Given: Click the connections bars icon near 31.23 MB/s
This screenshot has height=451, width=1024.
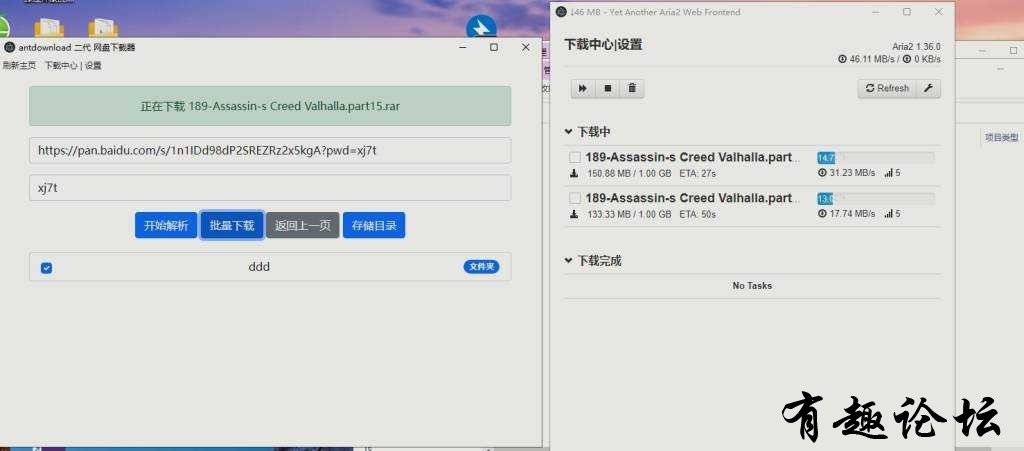Looking at the screenshot, I should pyautogui.click(x=888, y=174).
